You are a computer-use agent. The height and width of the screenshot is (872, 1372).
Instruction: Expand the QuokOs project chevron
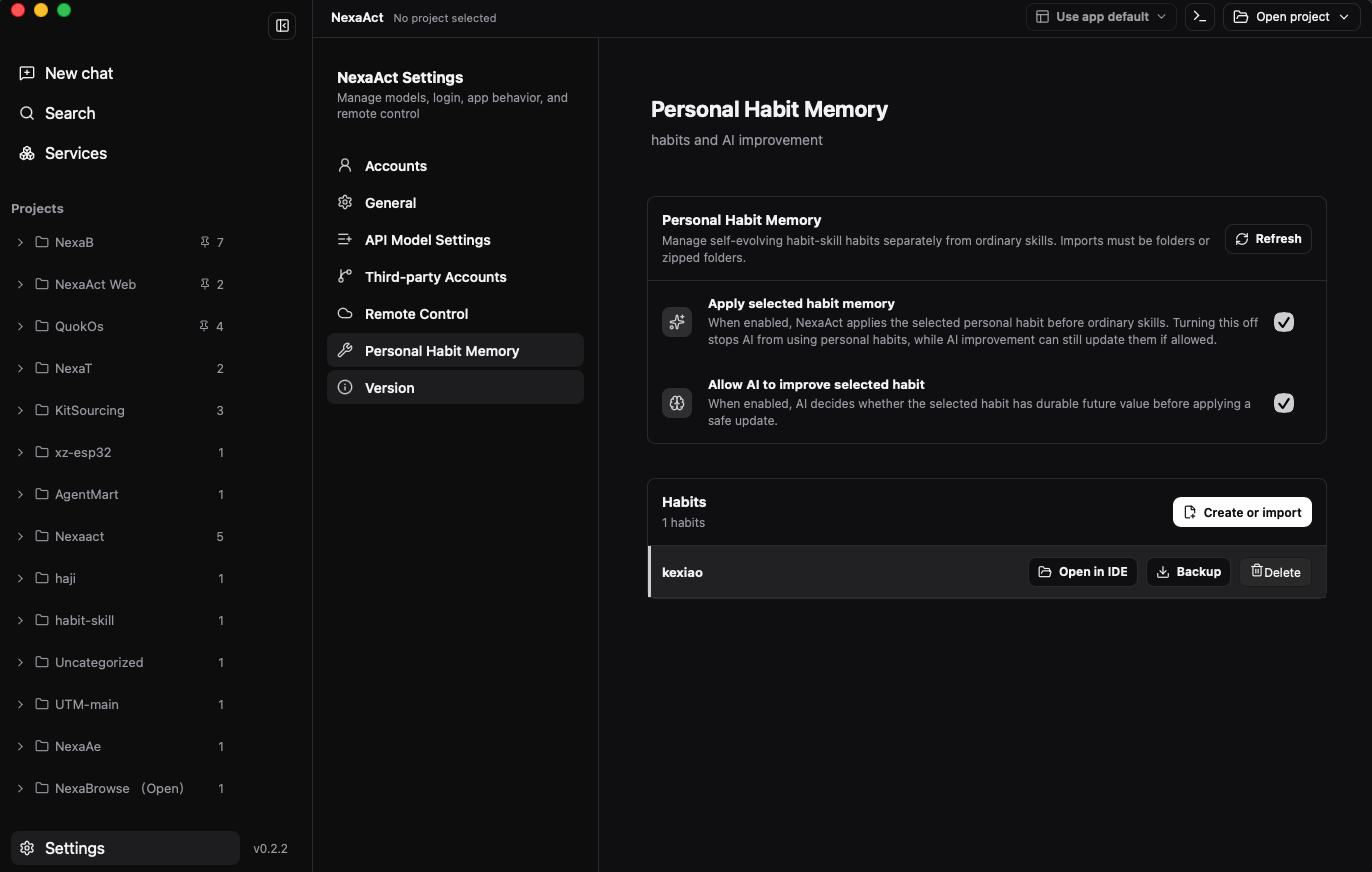pyautogui.click(x=20, y=326)
